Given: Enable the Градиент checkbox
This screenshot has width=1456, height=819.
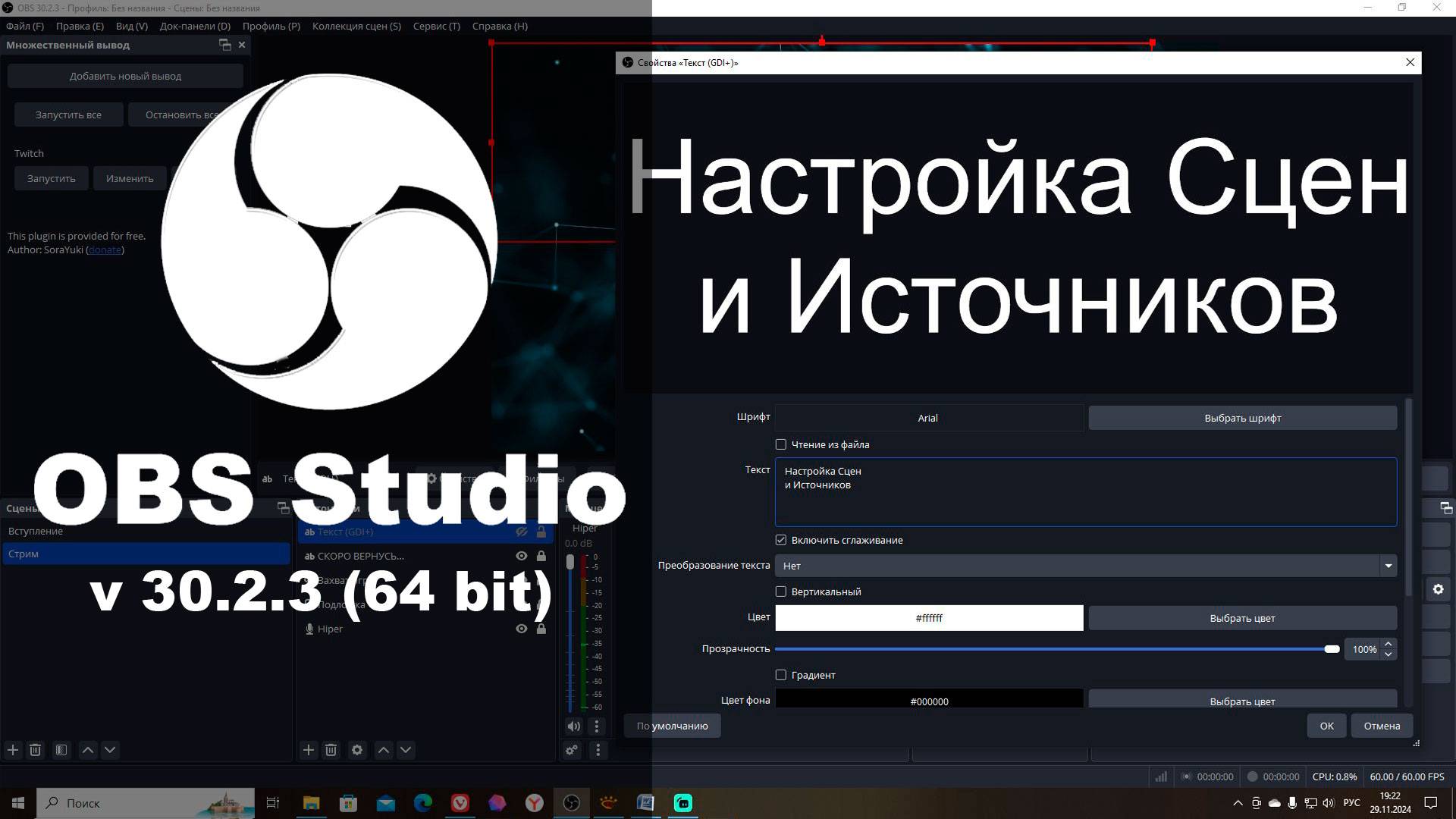Looking at the screenshot, I should tap(781, 675).
